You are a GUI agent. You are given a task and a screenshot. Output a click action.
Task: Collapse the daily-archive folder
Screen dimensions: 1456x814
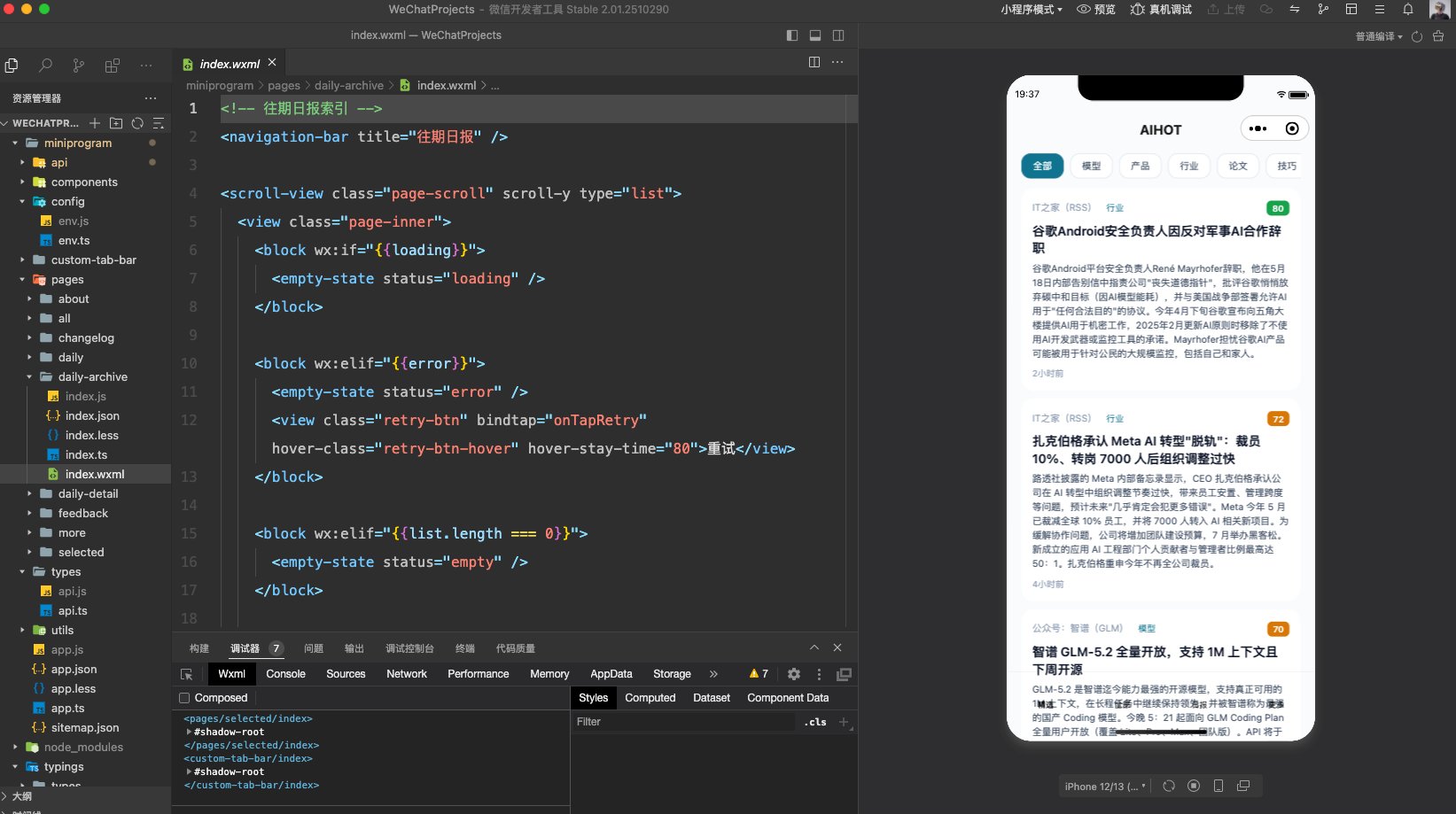[x=93, y=376]
